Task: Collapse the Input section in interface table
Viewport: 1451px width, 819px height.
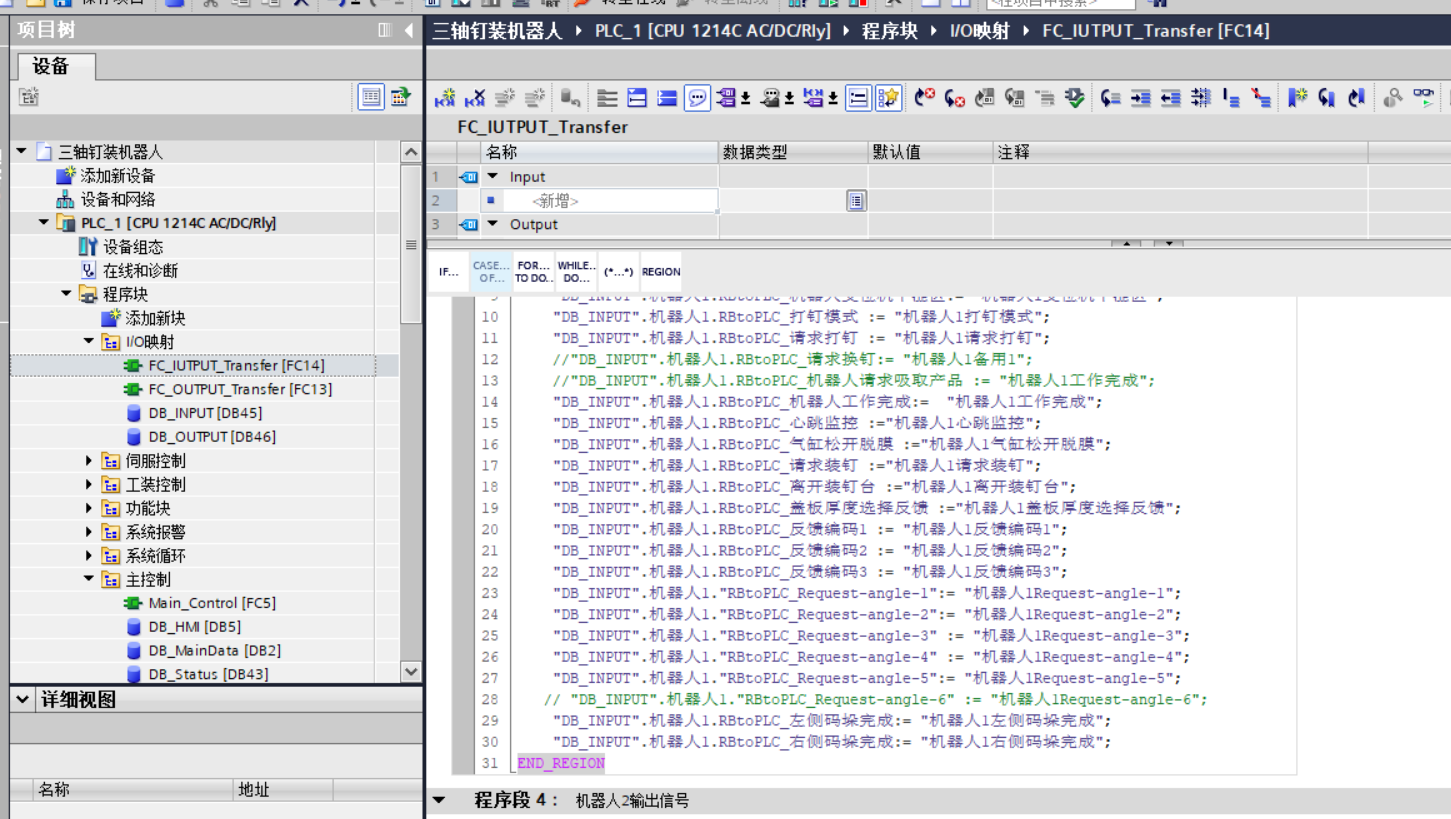Action: click(492, 177)
